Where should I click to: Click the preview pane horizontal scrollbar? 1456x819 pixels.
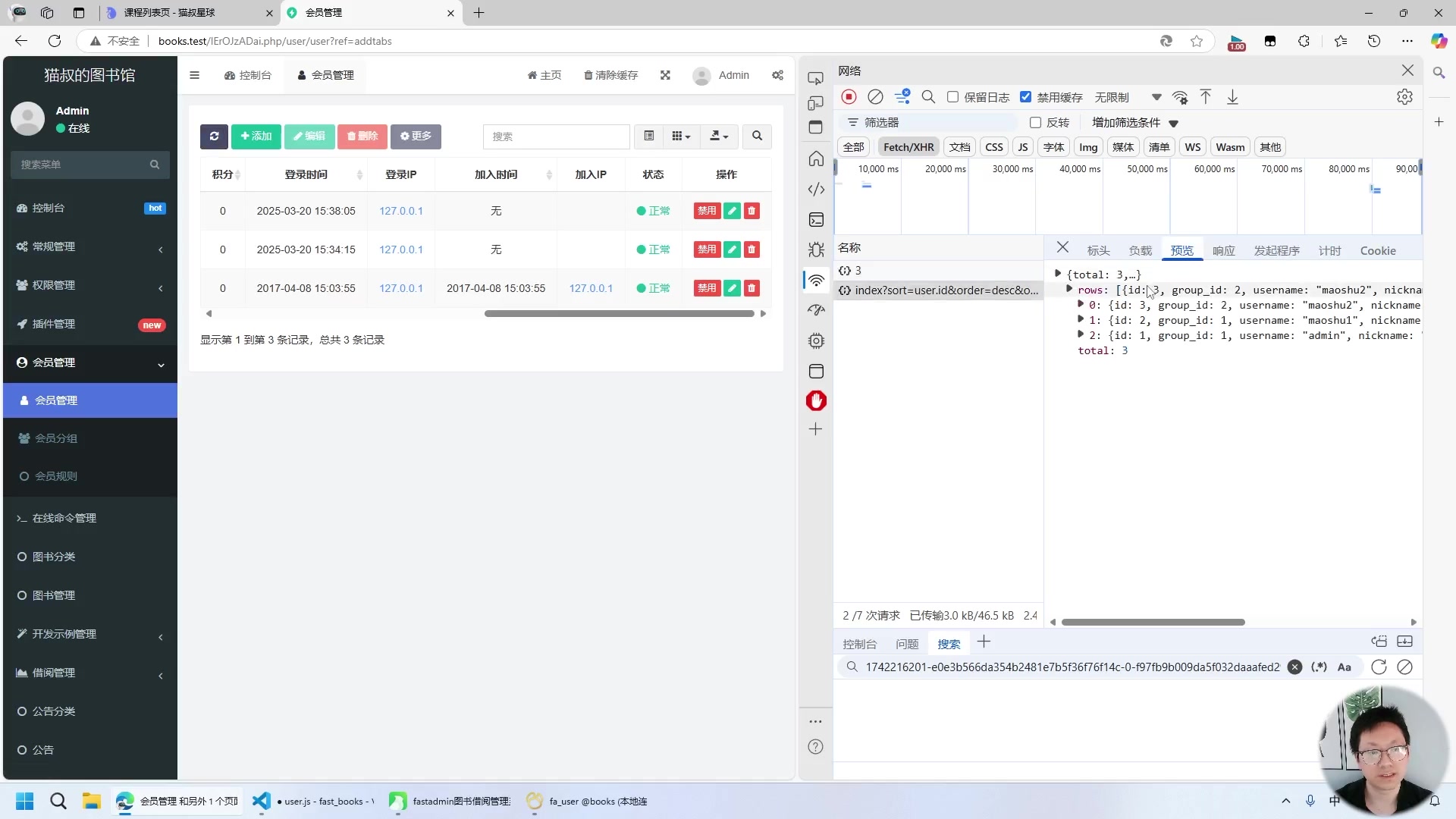1153,622
